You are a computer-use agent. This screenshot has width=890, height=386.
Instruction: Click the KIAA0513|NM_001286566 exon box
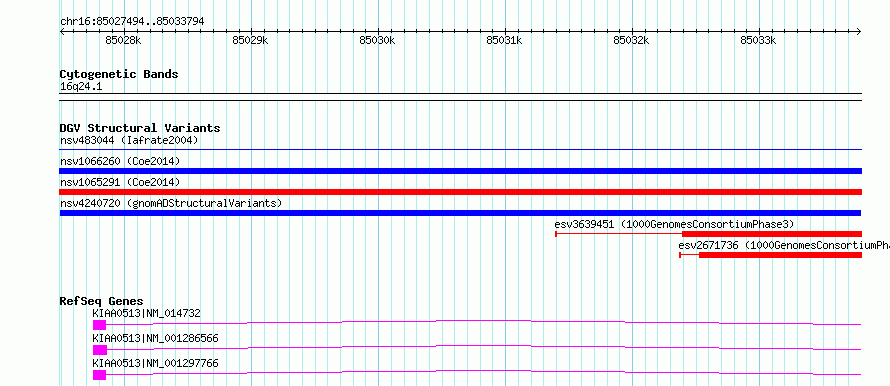point(99,350)
